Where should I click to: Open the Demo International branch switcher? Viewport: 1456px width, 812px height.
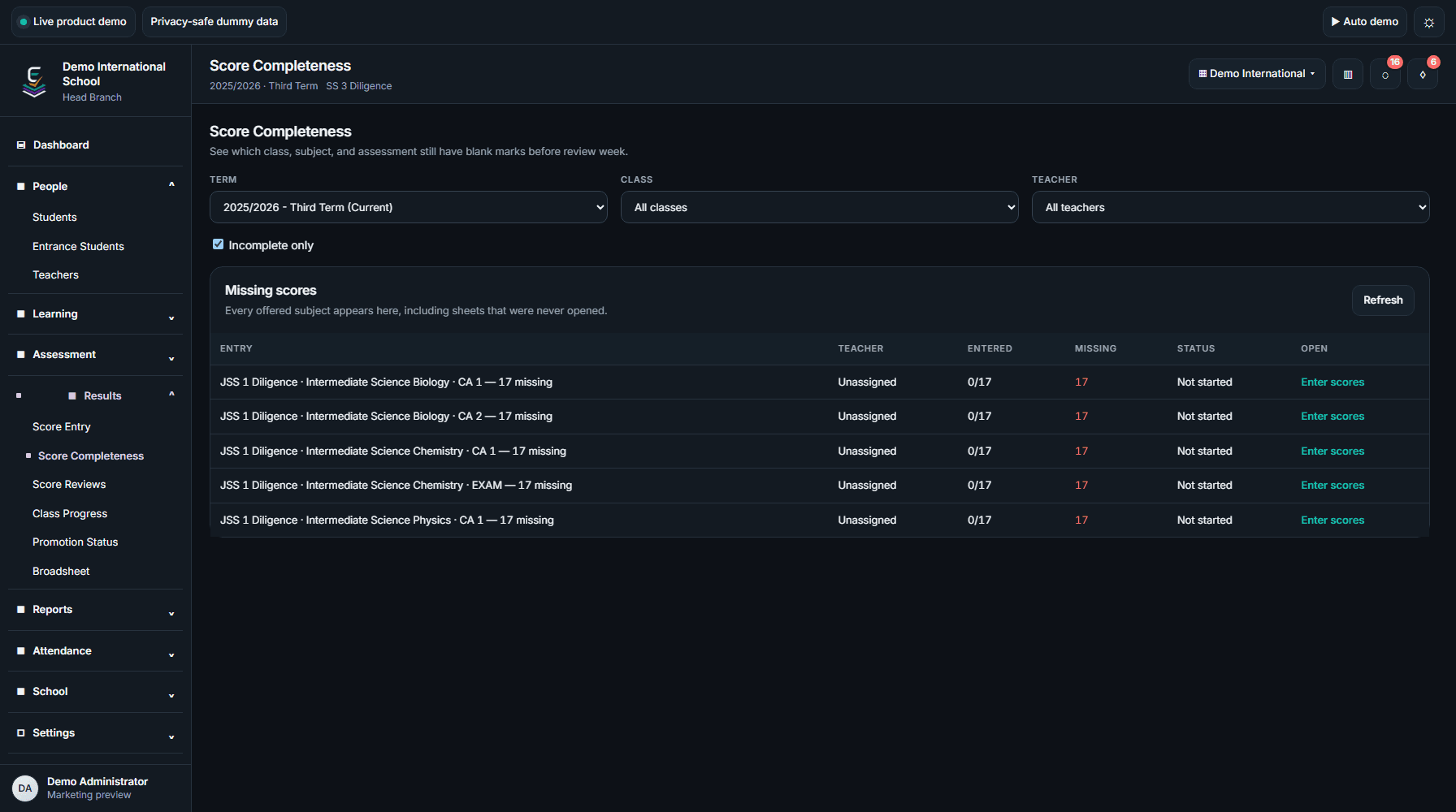click(1257, 74)
